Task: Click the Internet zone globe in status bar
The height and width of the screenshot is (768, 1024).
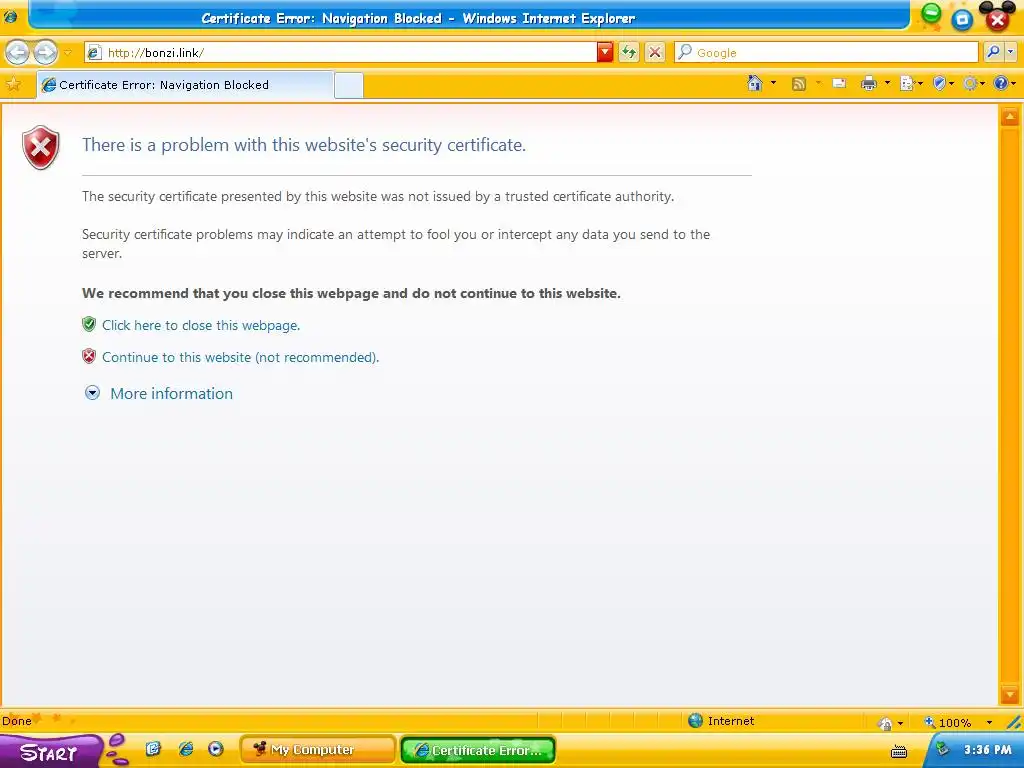Action: point(696,721)
